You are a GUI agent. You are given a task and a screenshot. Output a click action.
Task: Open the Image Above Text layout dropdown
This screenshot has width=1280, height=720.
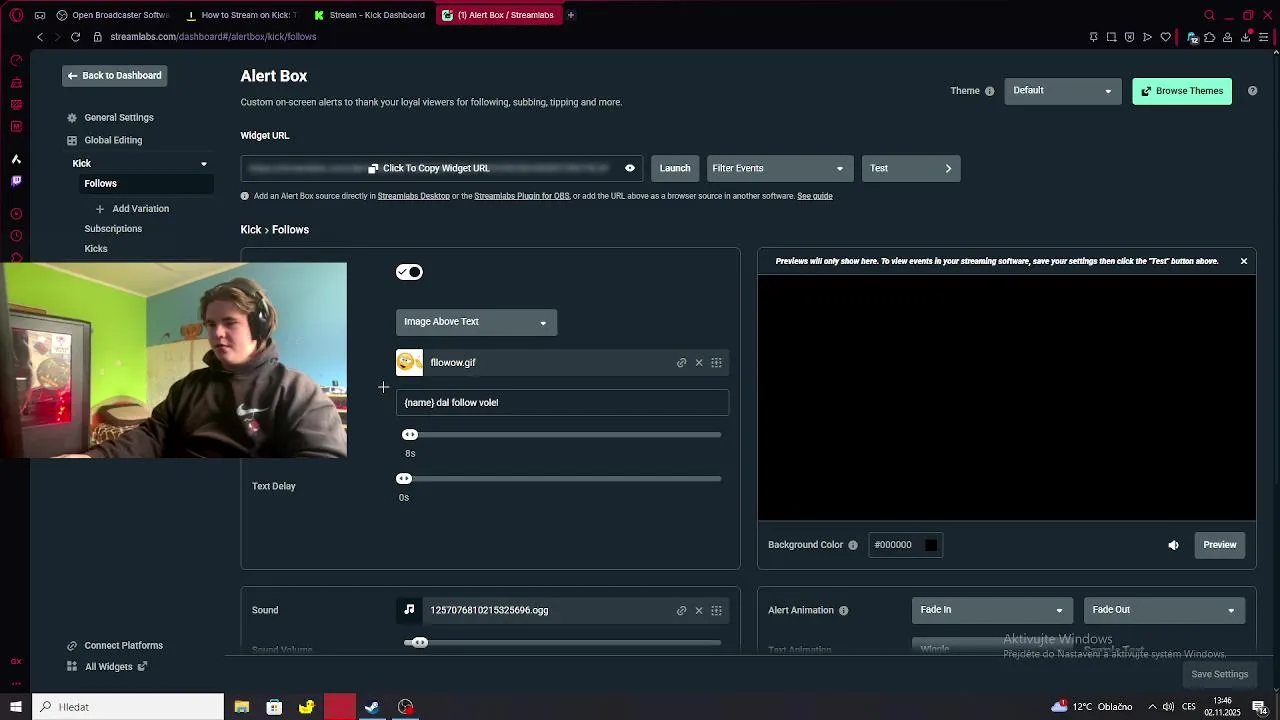476,322
